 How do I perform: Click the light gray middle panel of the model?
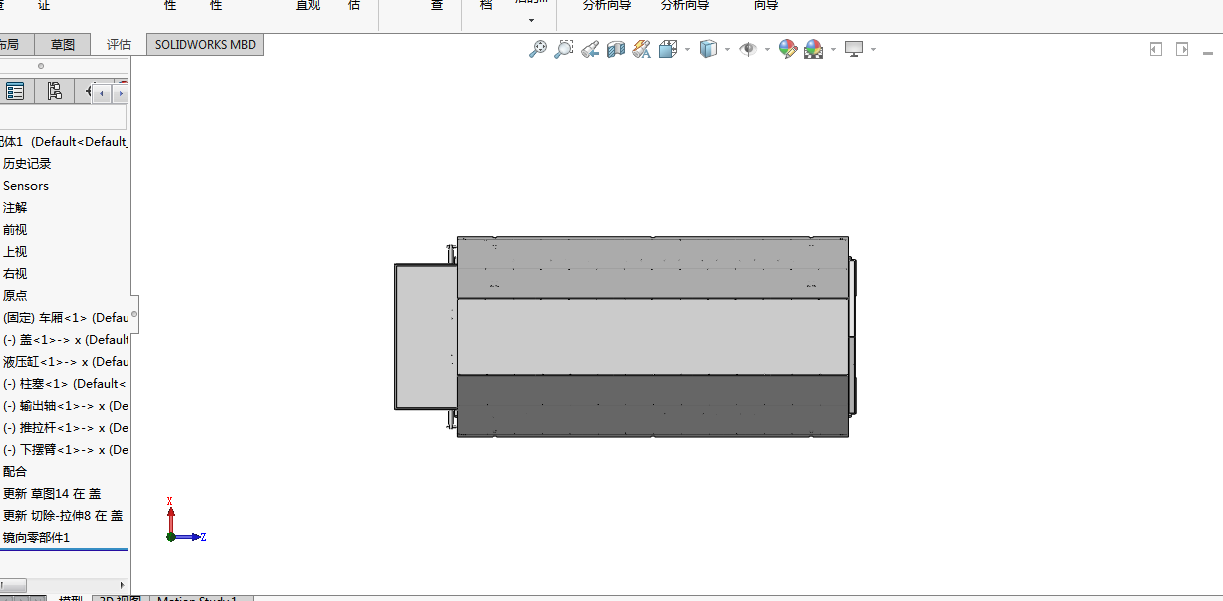click(x=652, y=337)
